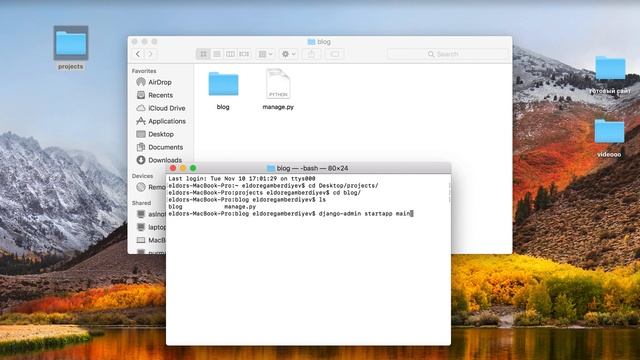
Task: Click the django-admin startapp main command line
Action: pyautogui.click(x=291, y=213)
